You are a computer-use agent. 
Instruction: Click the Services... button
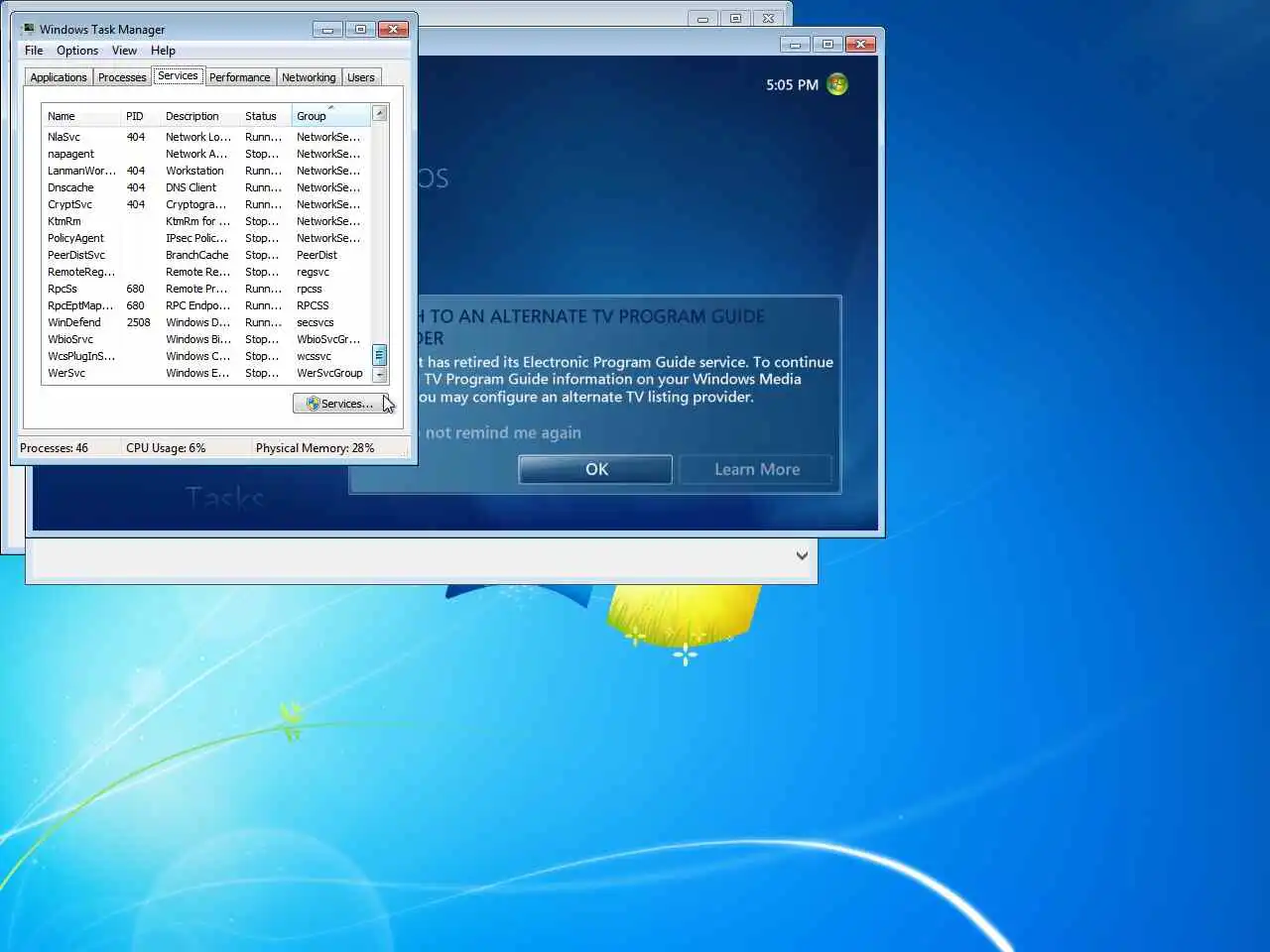click(340, 404)
